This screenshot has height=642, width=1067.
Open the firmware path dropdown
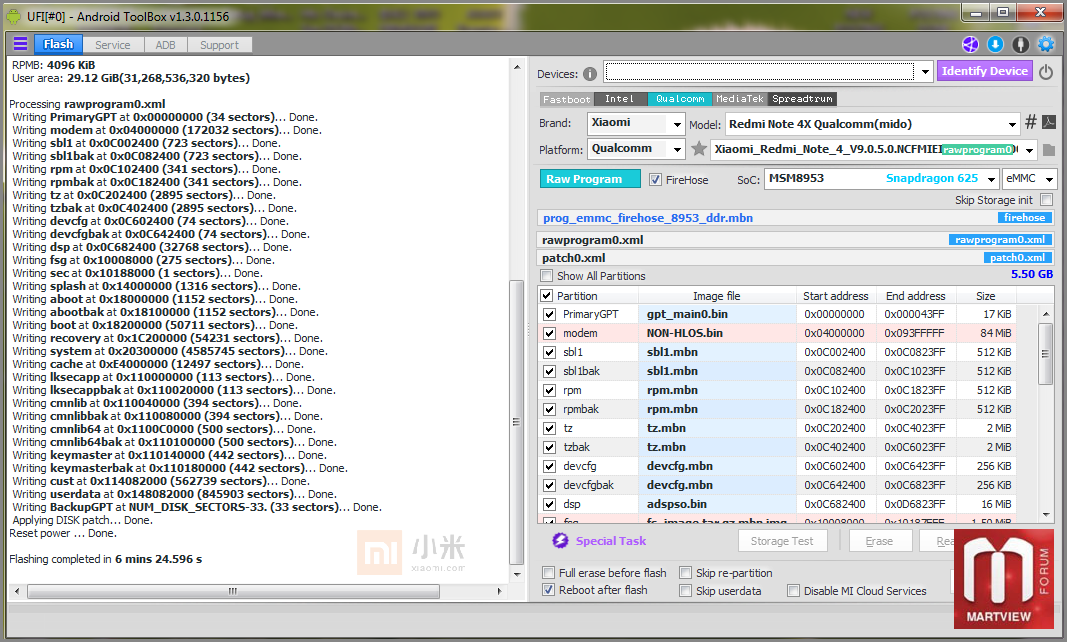pos(1030,150)
